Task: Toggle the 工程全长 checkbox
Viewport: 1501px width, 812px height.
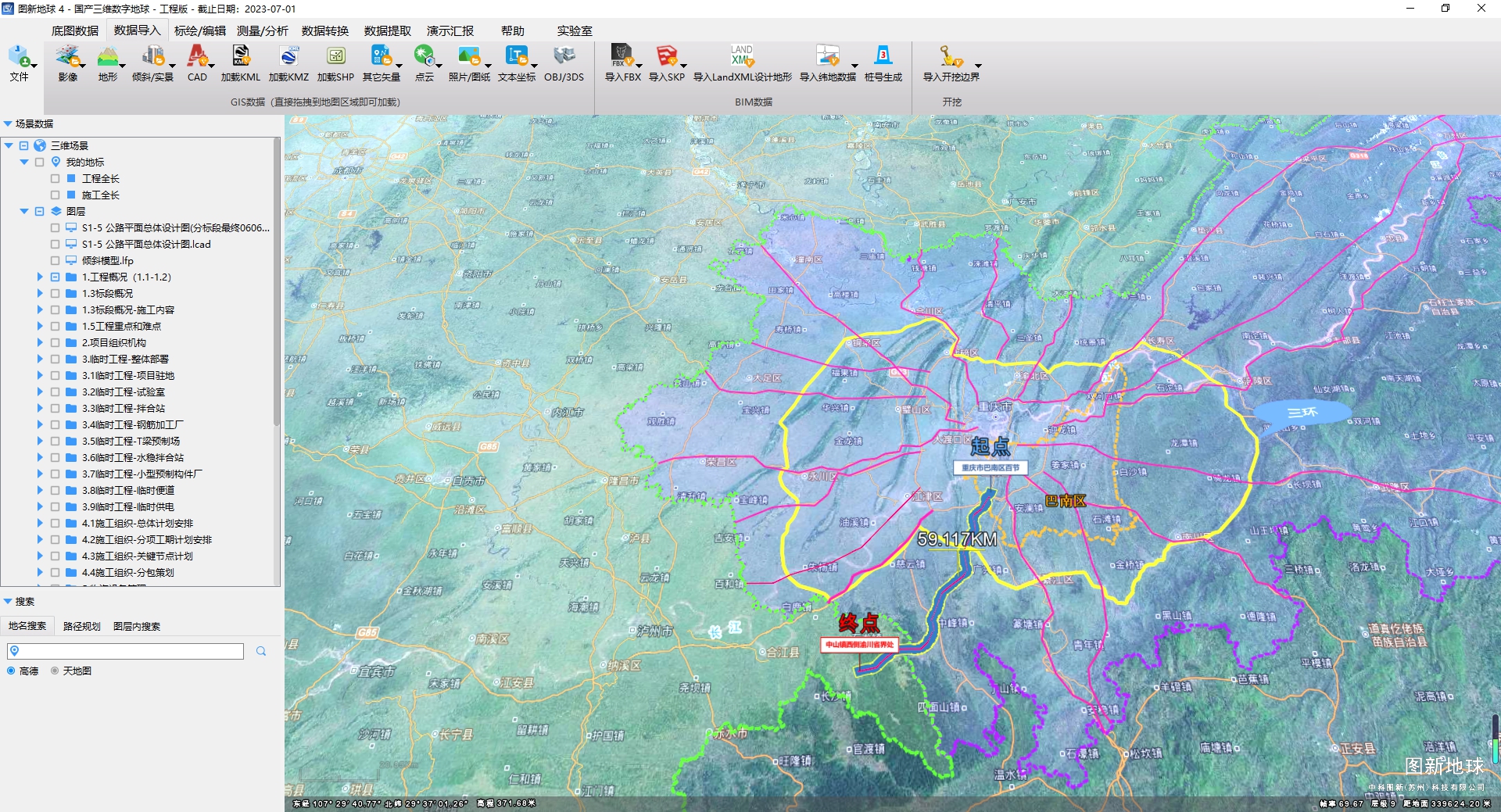Action: (x=55, y=178)
